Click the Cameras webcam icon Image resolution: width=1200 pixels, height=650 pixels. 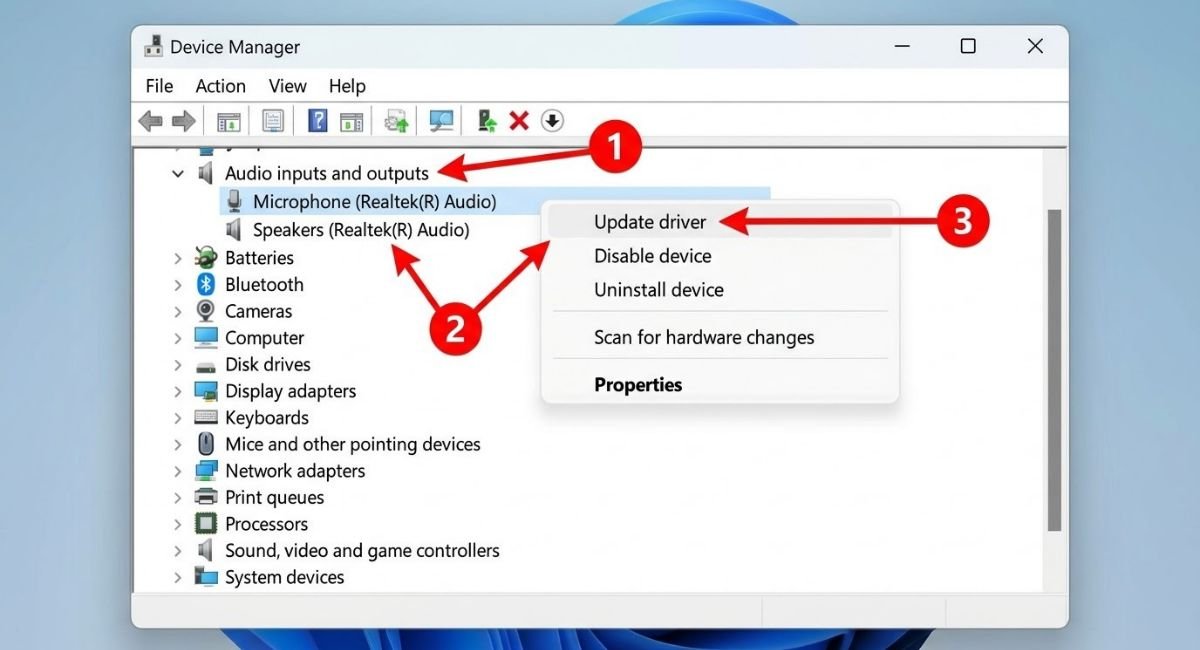(206, 311)
